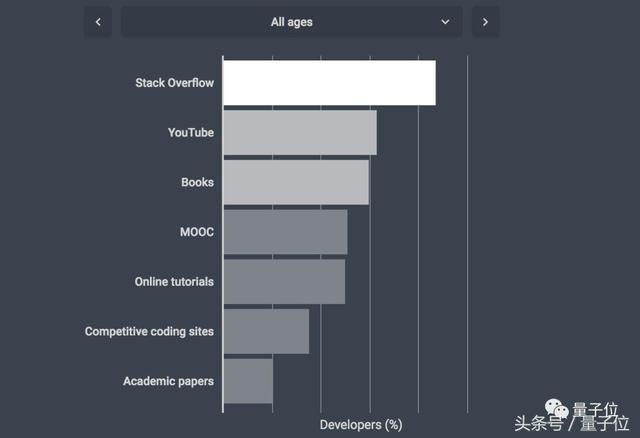Open the All ages dropdown
Viewport: 640px width, 438px height.
[291, 22]
